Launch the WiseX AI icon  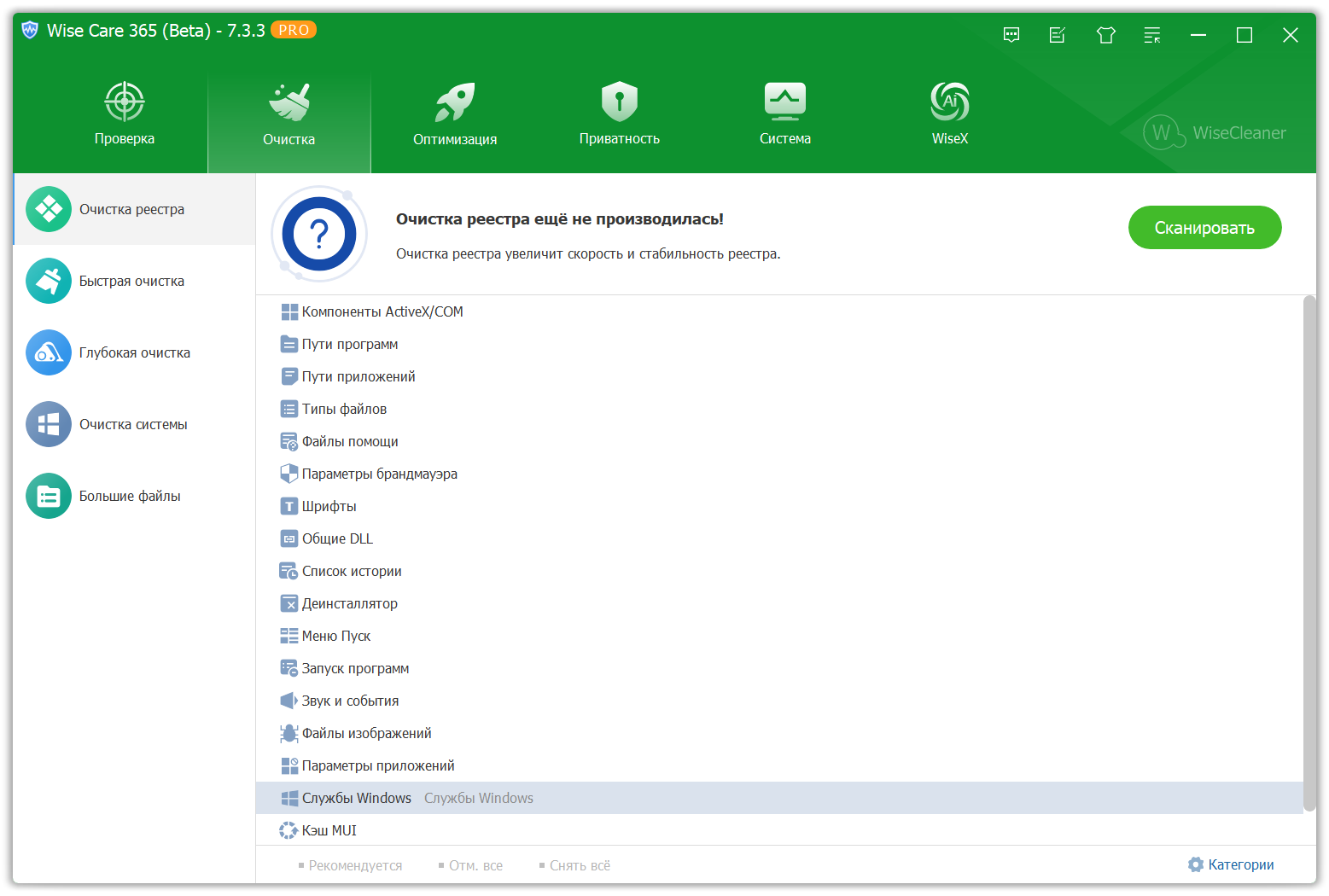(949, 102)
